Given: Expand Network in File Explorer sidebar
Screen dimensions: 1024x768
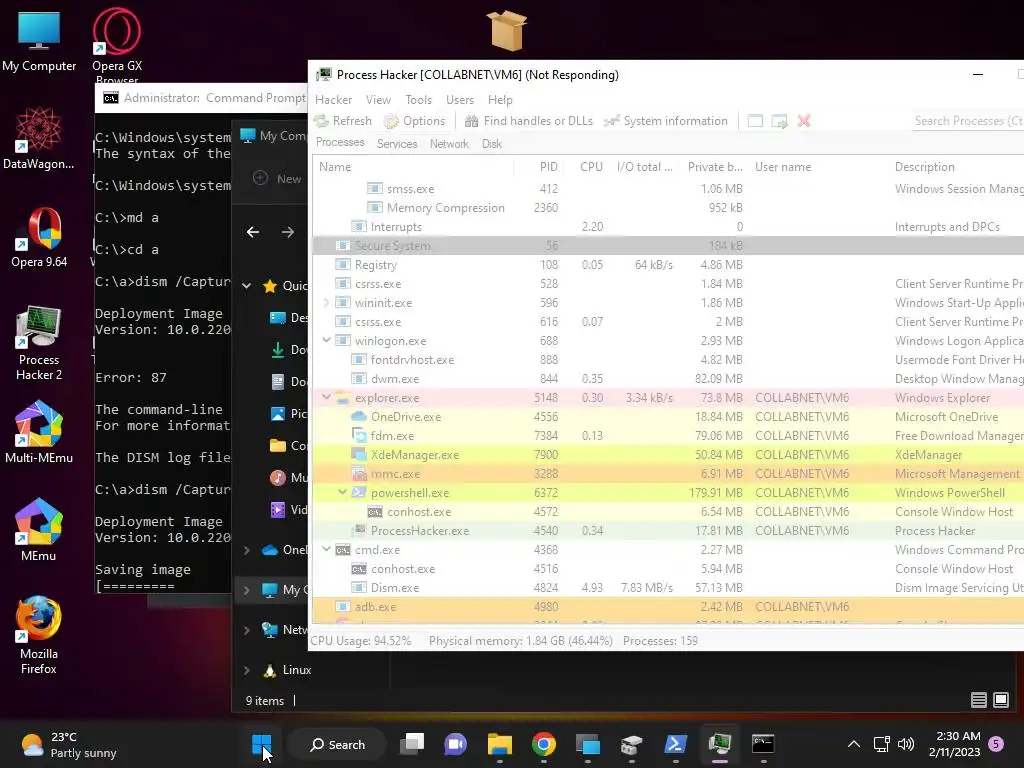Looking at the screenshot, I should [x=247, y=630].
